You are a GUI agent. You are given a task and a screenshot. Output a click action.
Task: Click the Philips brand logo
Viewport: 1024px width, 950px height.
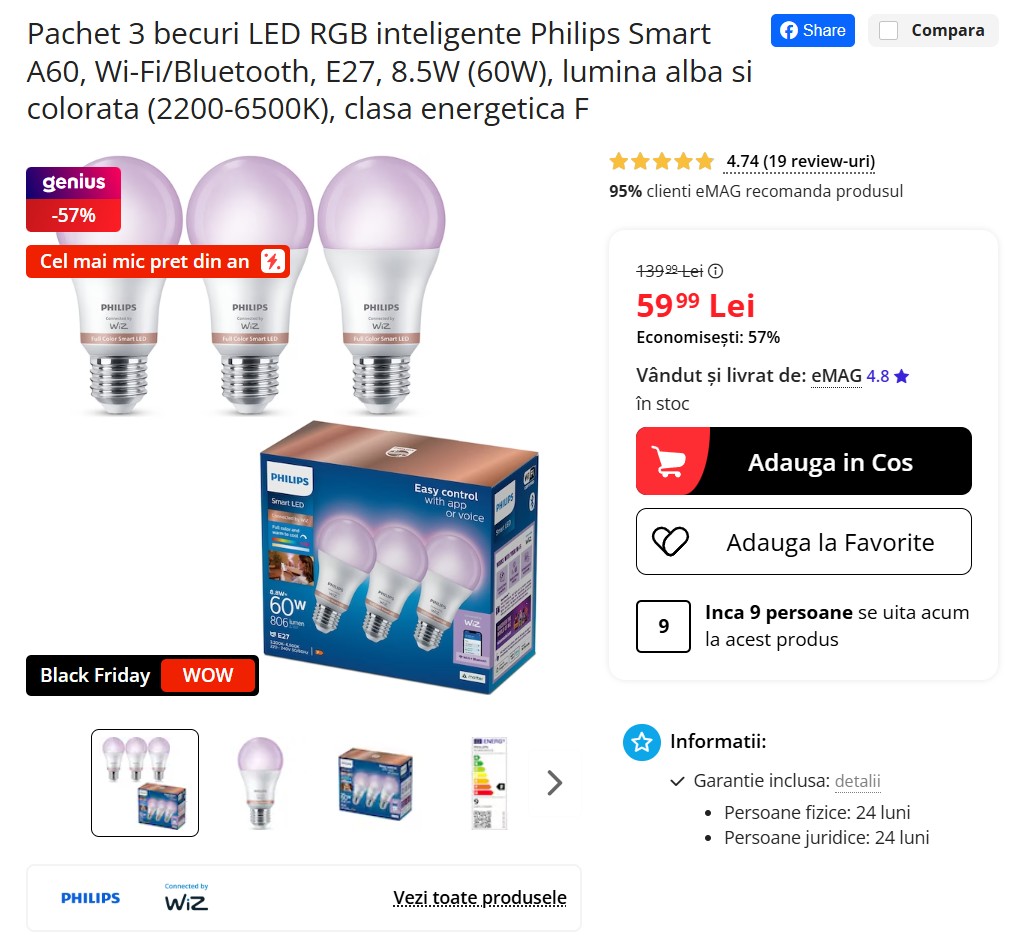pos(91,898)
